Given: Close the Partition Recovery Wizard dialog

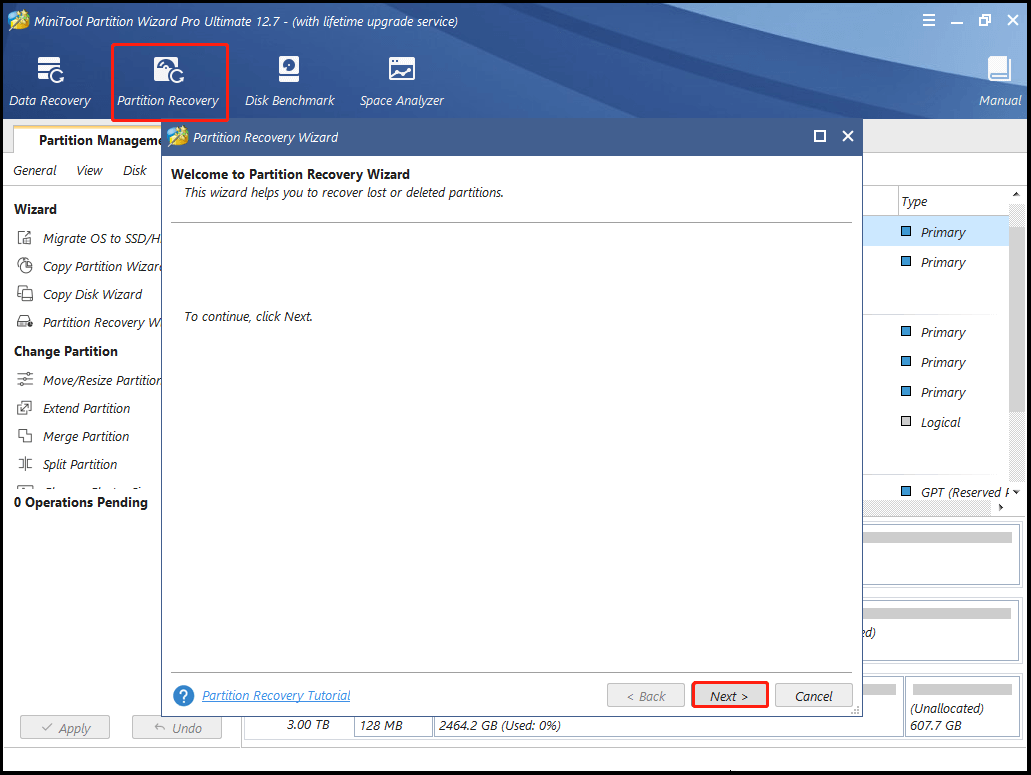Looking at the screenshot, I should [848, 136].
